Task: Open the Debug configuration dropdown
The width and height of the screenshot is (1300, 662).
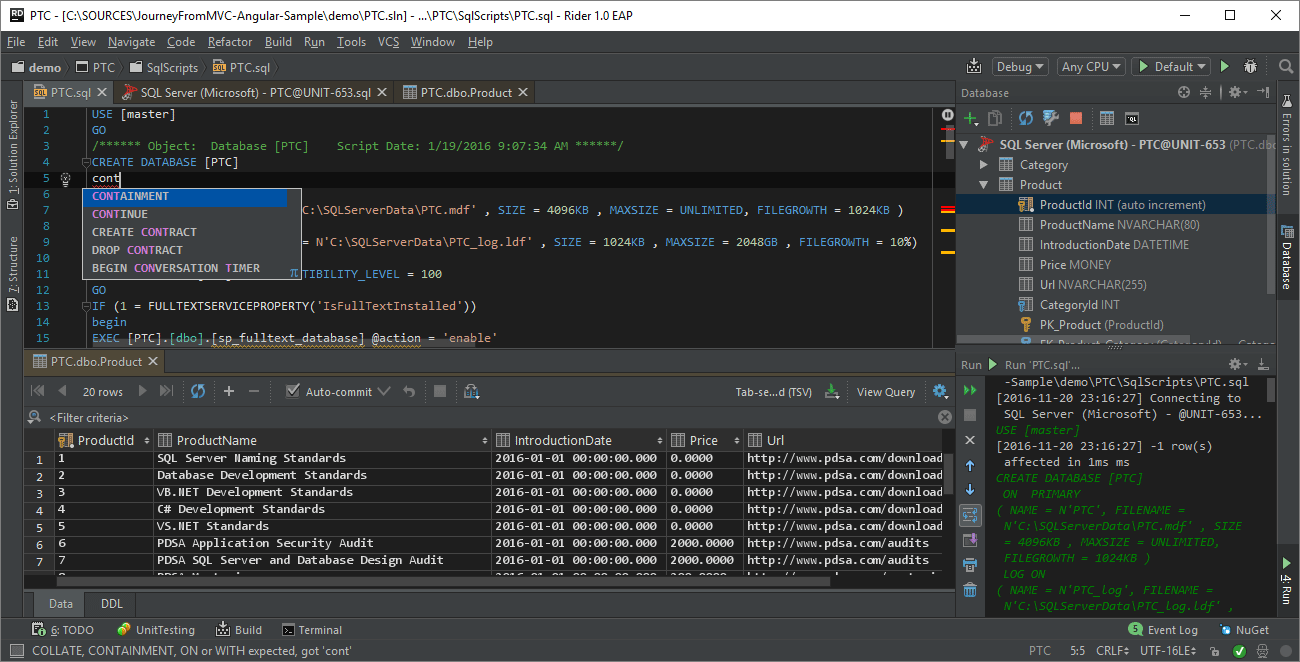Action: 1020,67
